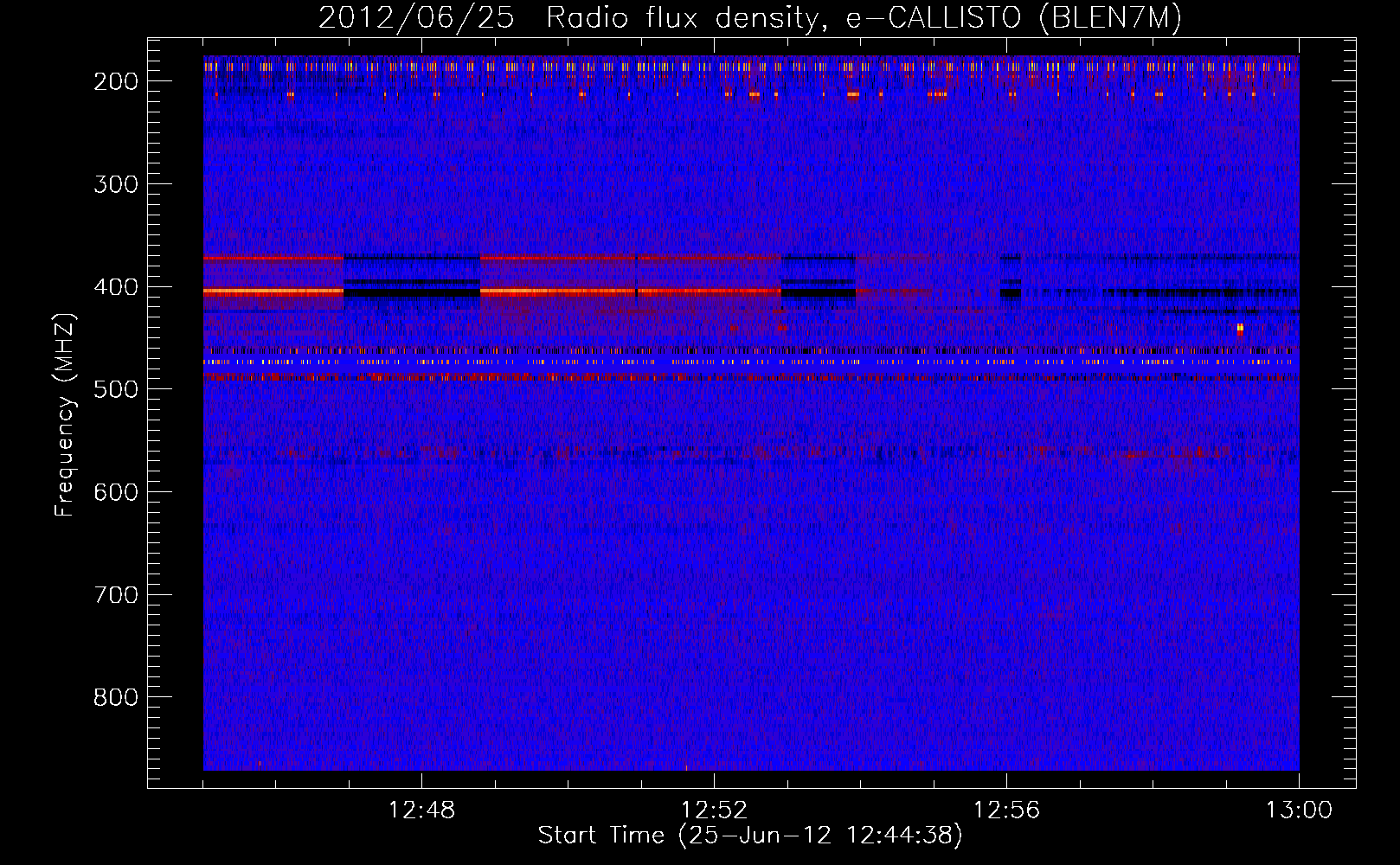The width and height of the screenshot is (1400, 865).
Task: Select the 600 frequency tick label
Action: pyautogui.click(x=116, y=492)
